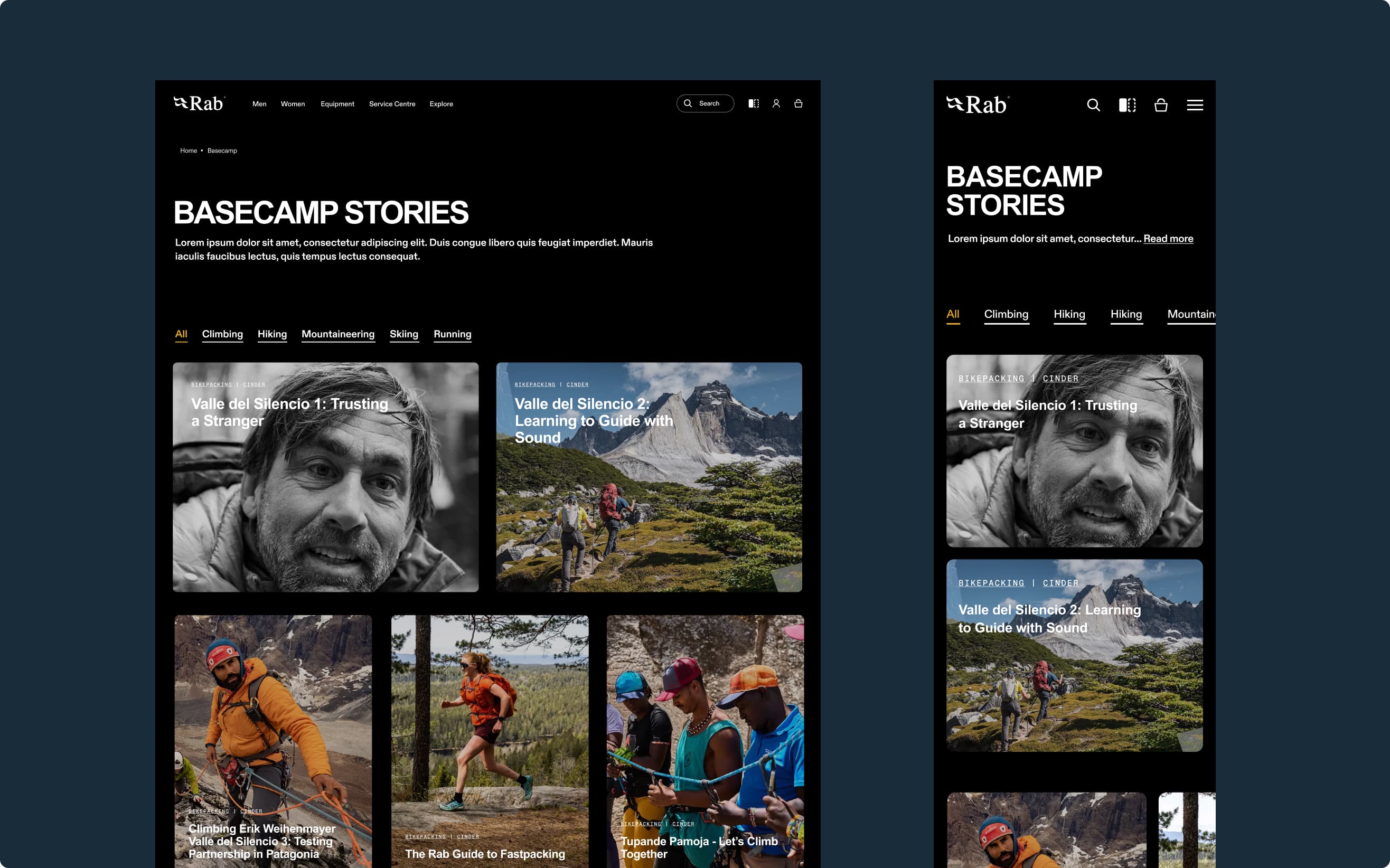1390x868 pixels.
Task: Open the Equipment navigation menu
Action: 337,104
